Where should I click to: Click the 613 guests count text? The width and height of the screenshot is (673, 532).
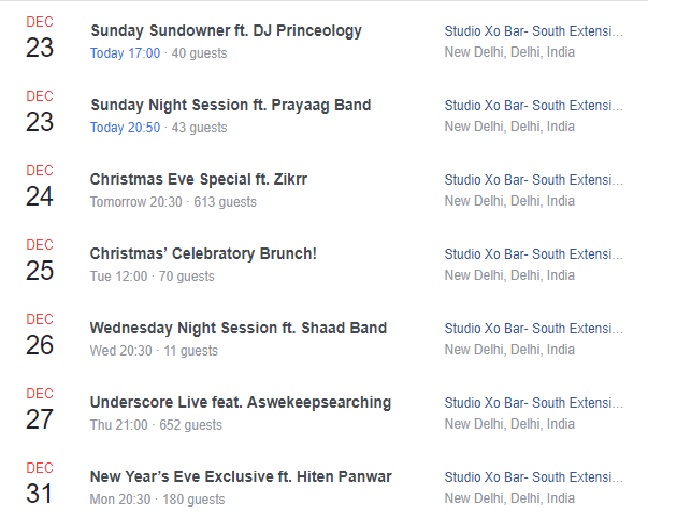[225, 202]
